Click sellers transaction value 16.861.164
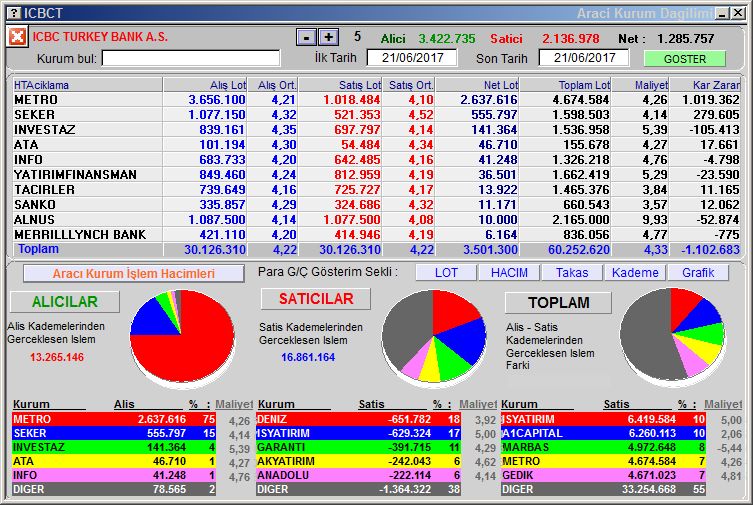 point(308,357)
